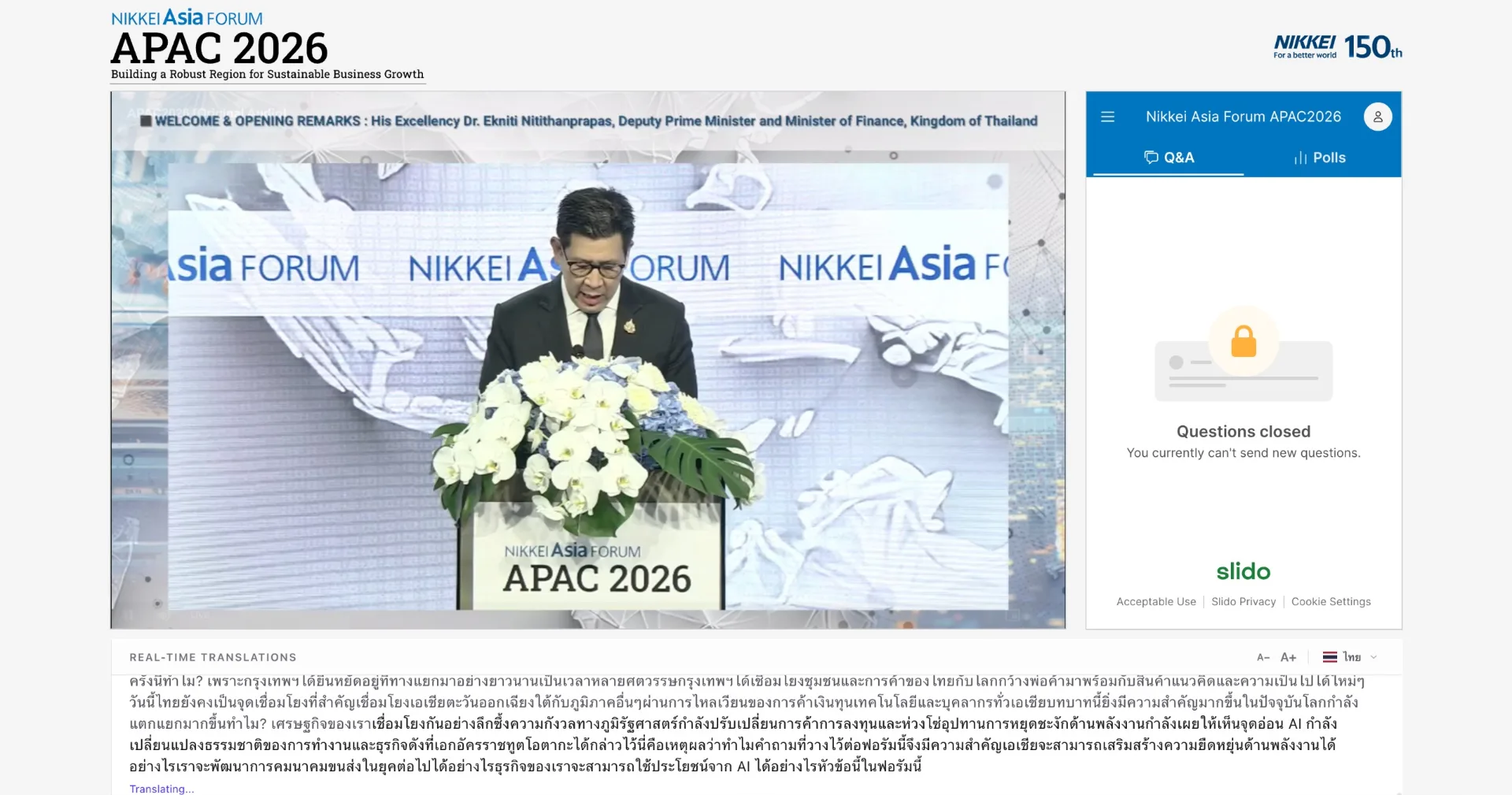Image resolution: width=1512 pixels, height=795 pixels.
Task: Click the Nikkei 150th anniversary logo
Action: tap(1337, 47)
